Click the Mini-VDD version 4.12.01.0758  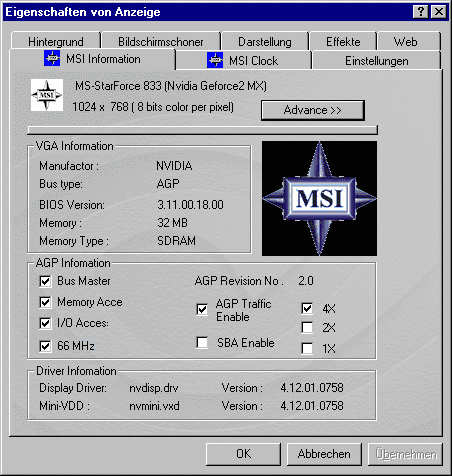312,406
